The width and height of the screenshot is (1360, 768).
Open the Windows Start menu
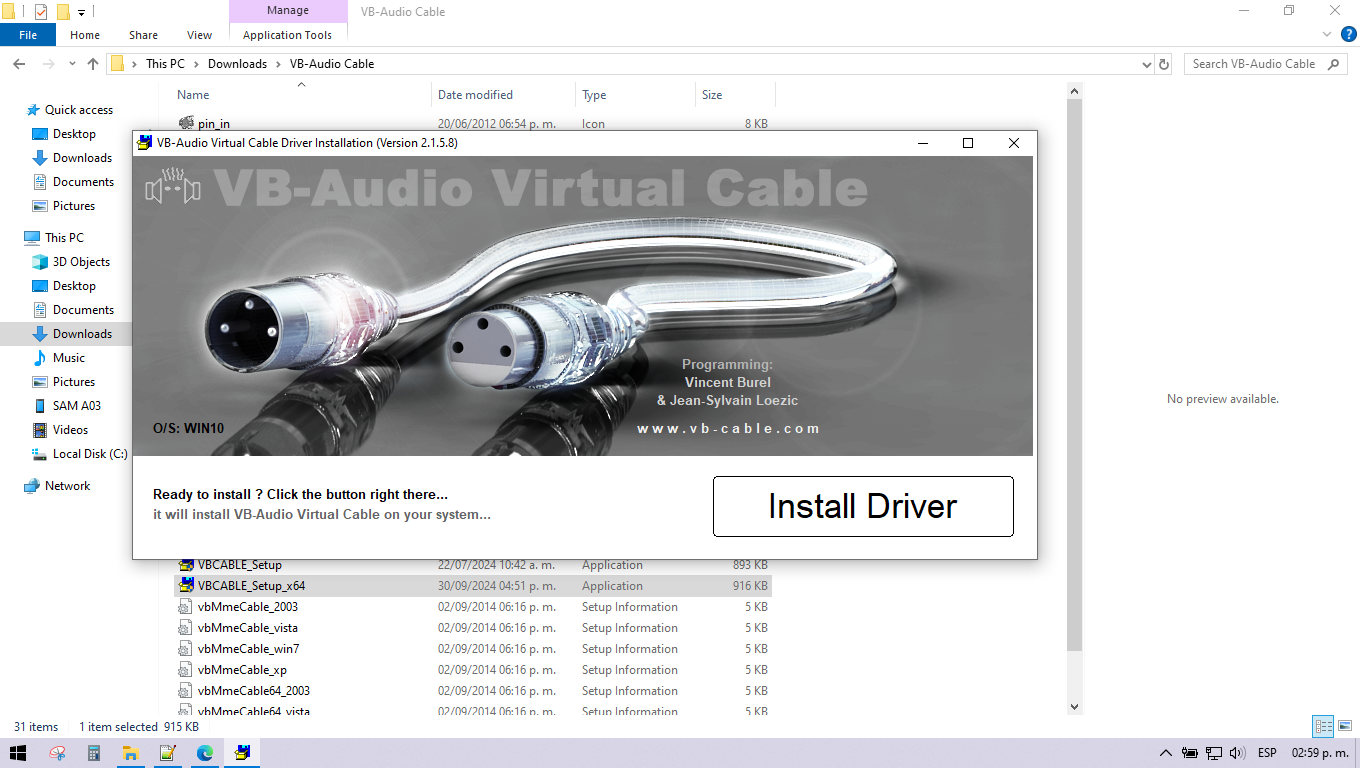point(18,753)
